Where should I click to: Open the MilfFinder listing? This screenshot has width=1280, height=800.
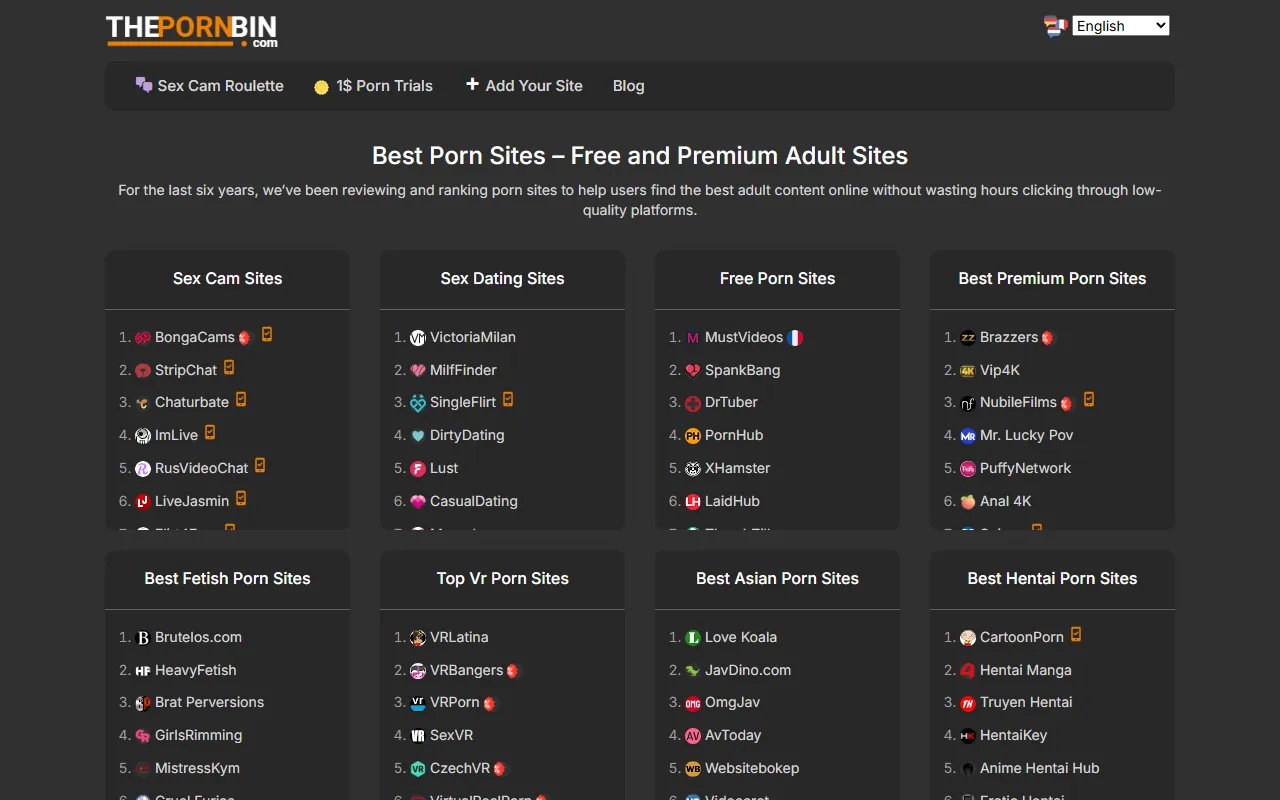(463, 370)
